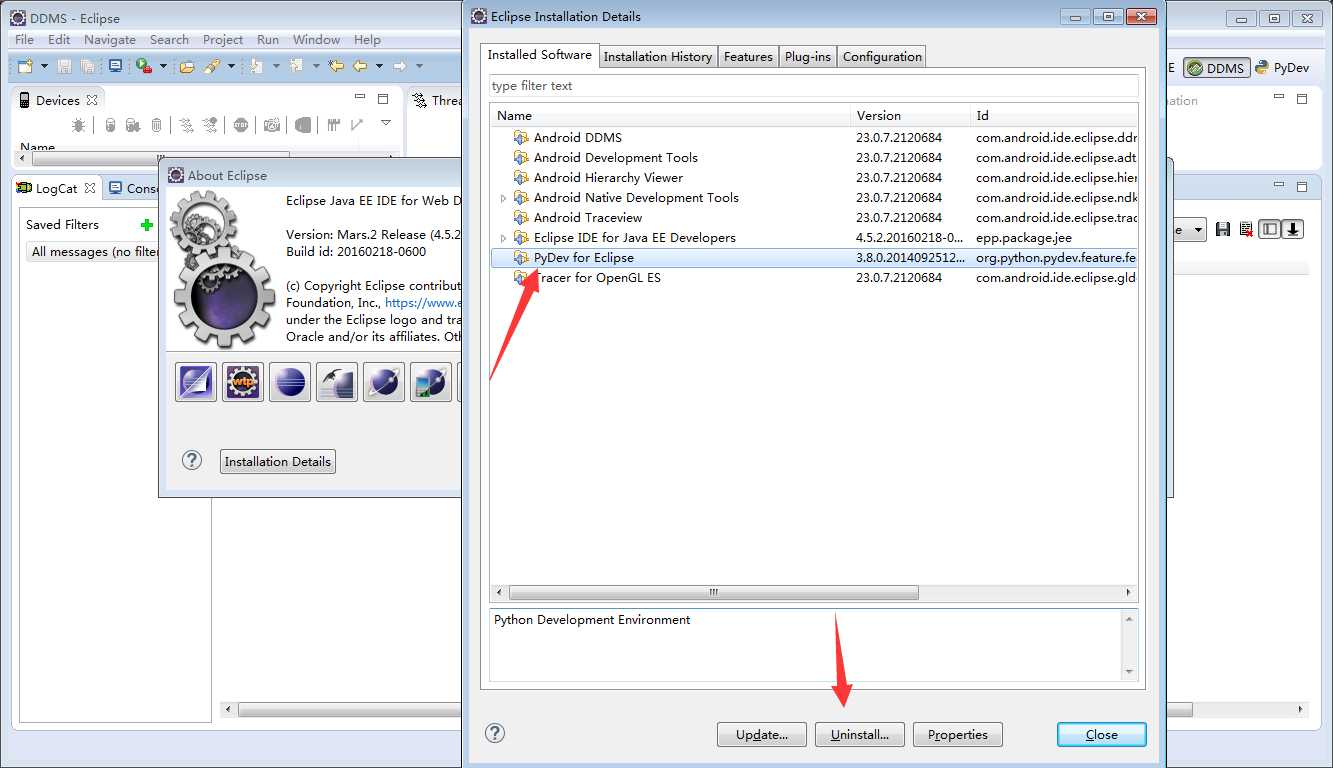Click the help icon in Installation Details dialog
The width and height of the screenshot is (1333, 768).
tap(495, 733)
